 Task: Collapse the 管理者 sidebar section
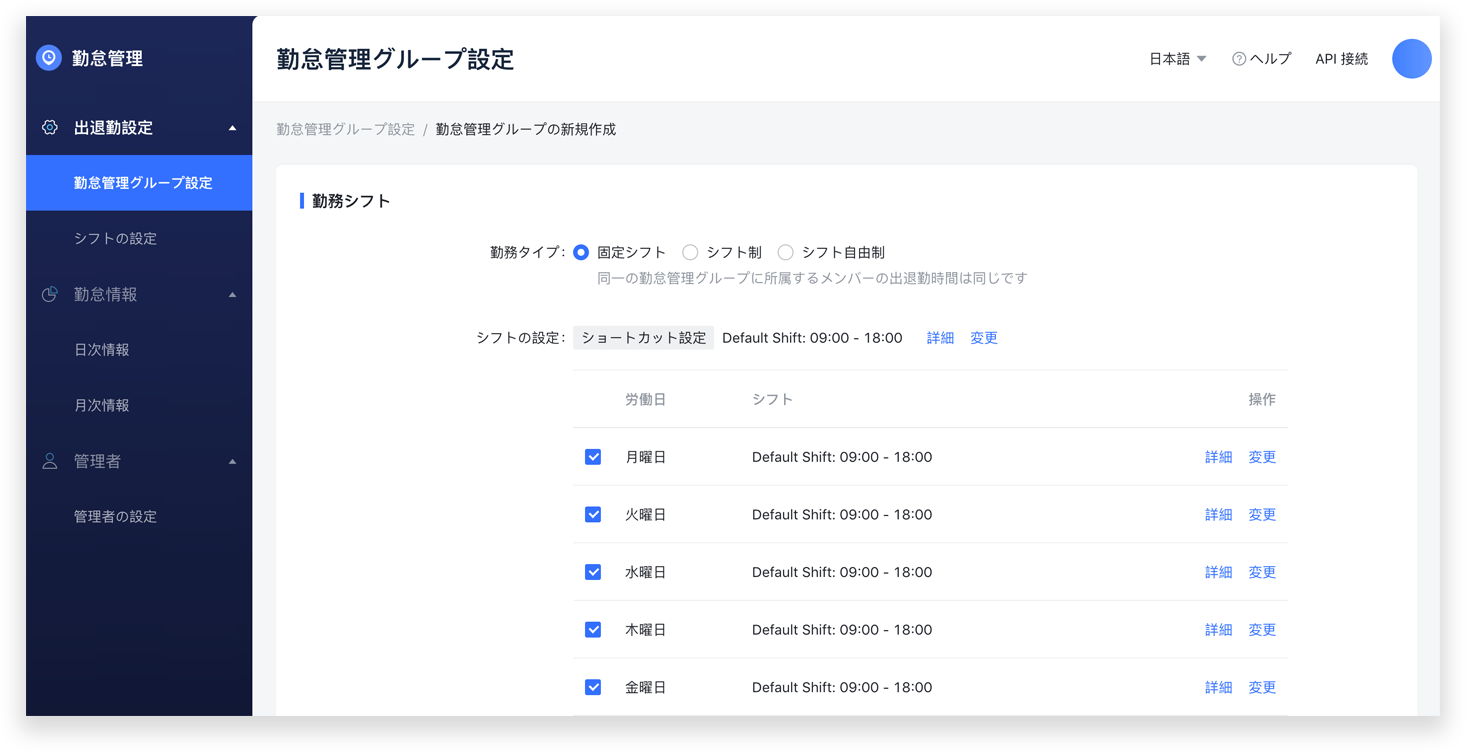(x=233, y=462)
